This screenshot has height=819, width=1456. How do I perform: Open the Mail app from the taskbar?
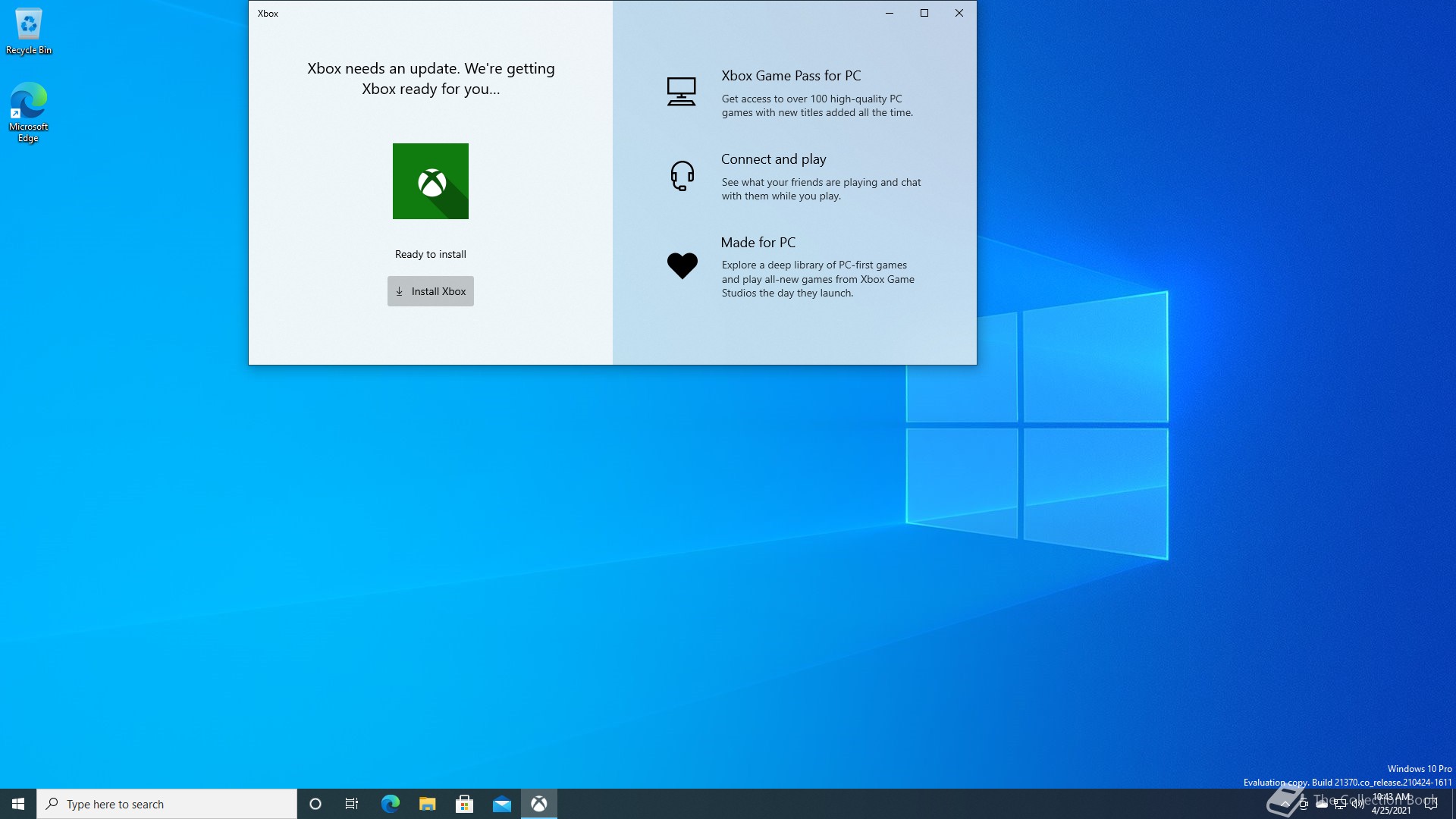click(501, 804)
